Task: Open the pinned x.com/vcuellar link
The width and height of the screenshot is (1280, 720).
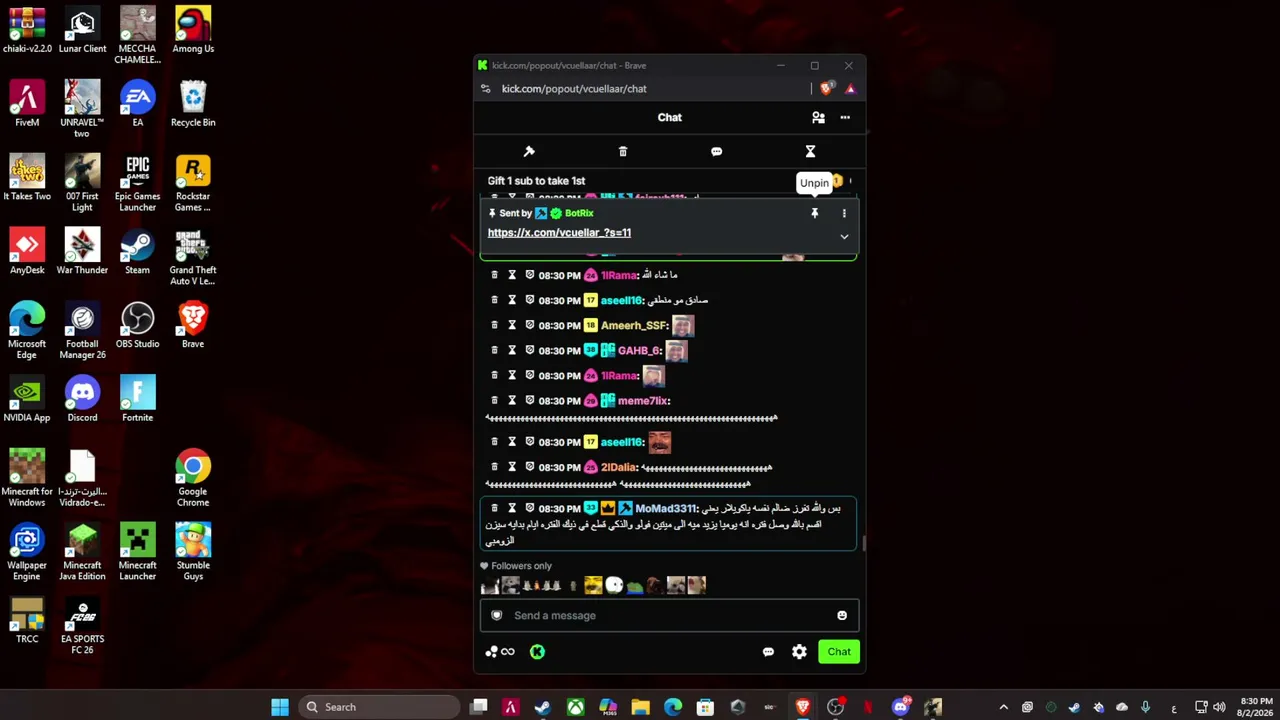Action: tap(559, 232)
